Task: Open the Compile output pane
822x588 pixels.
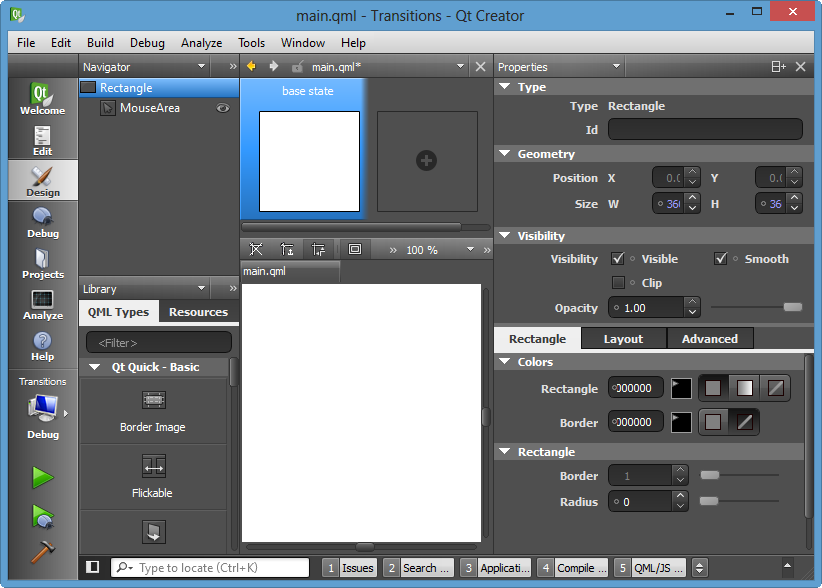Action: 572,568
